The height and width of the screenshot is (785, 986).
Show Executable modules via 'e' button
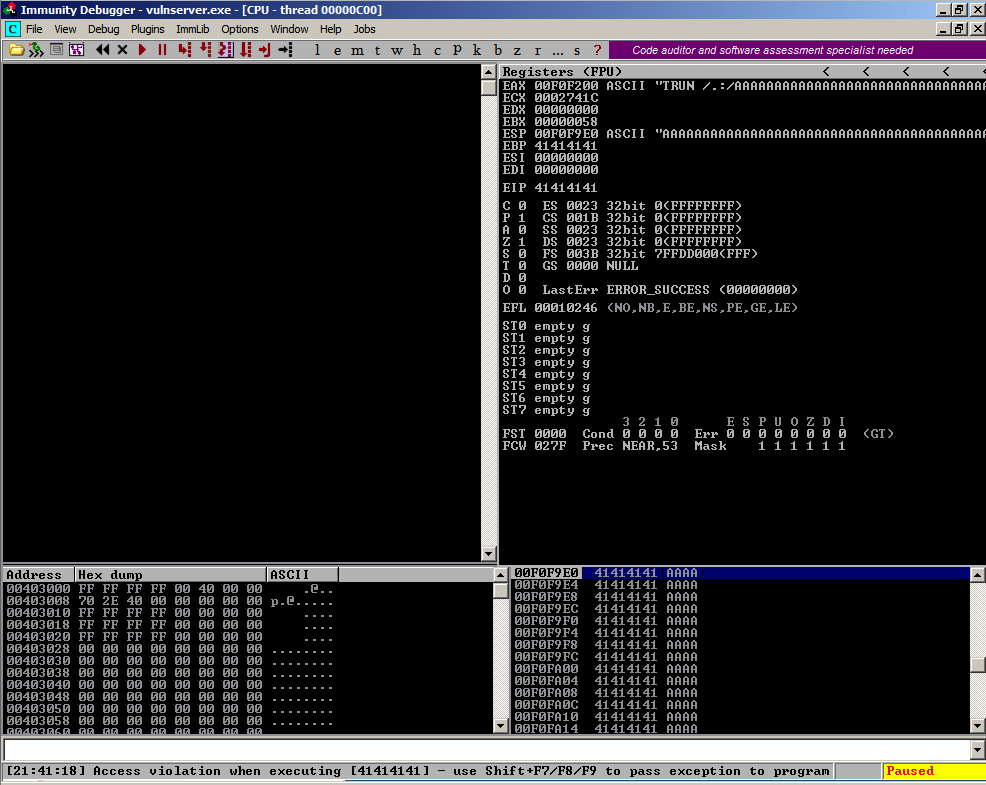point(338,50)
